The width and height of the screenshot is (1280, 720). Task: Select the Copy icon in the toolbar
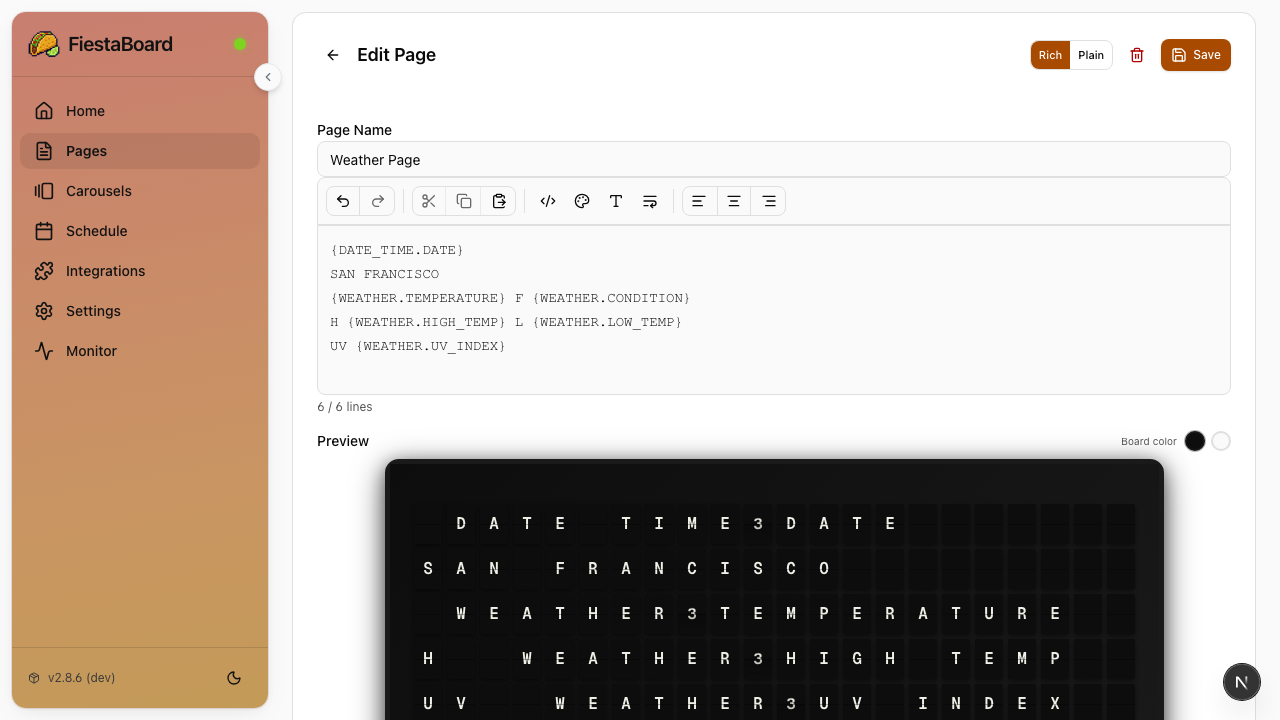pos(463,201)
